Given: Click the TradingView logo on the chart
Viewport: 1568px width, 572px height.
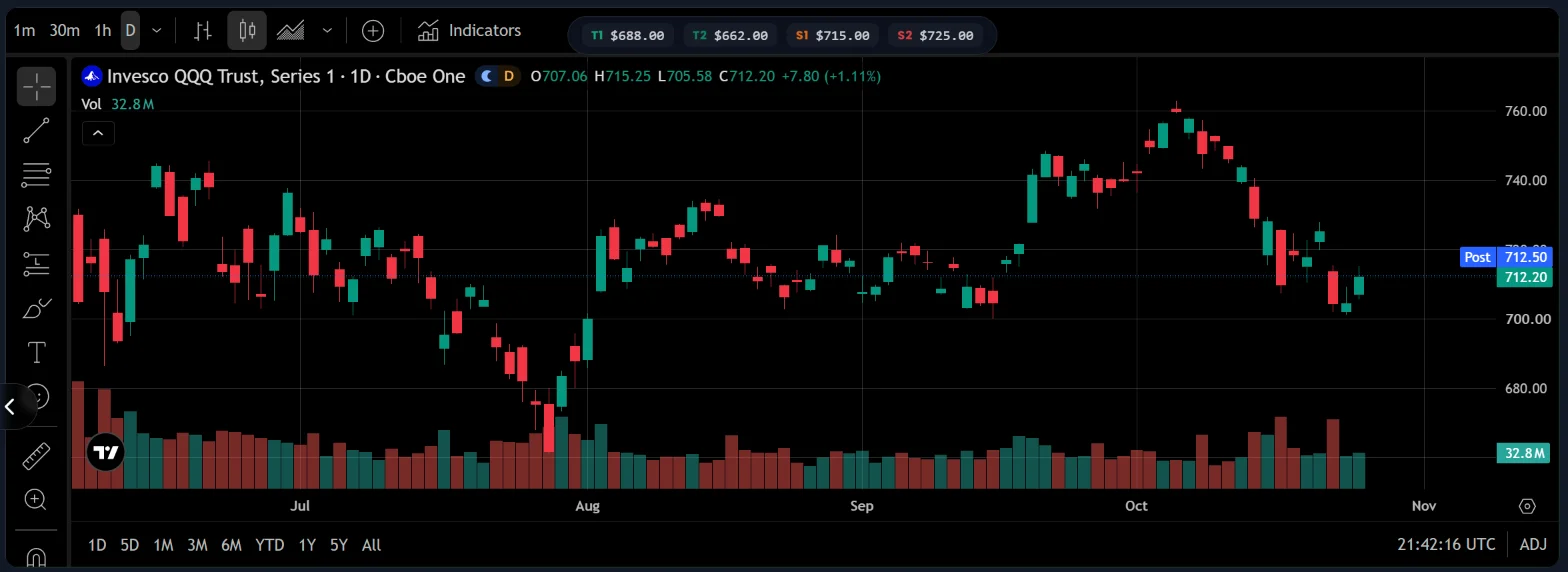Looking at the screenshot, I should click(105, 452).
